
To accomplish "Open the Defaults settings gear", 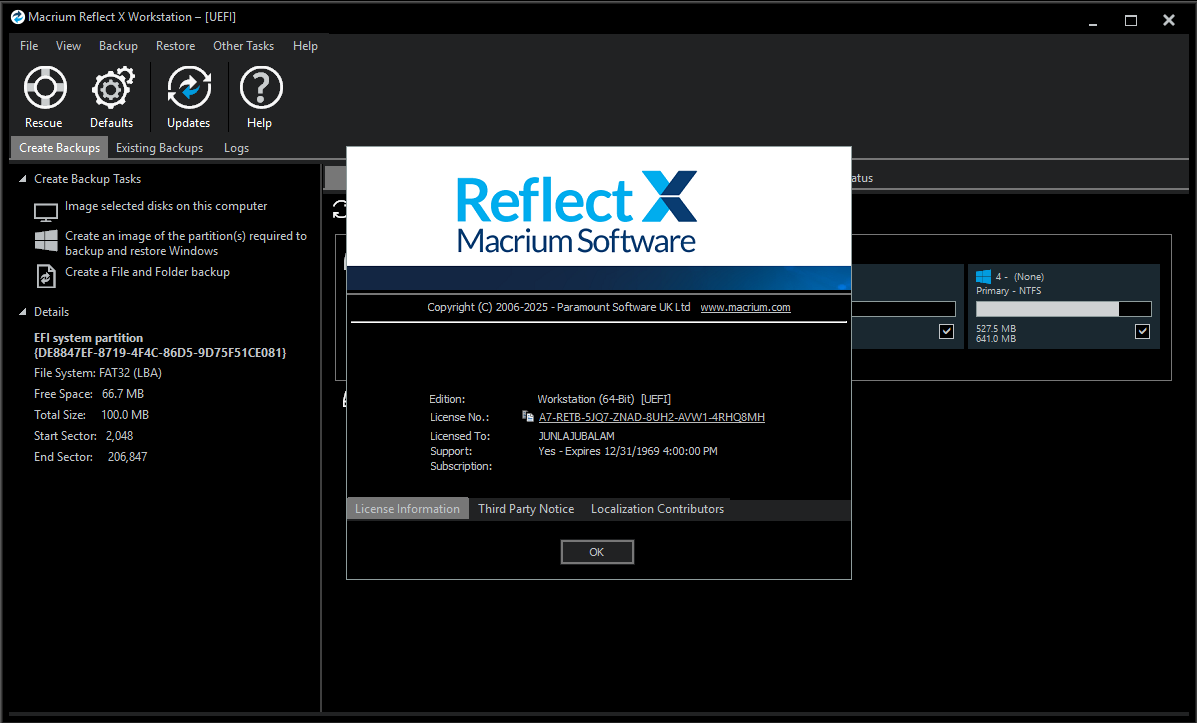I will [111, 97].
